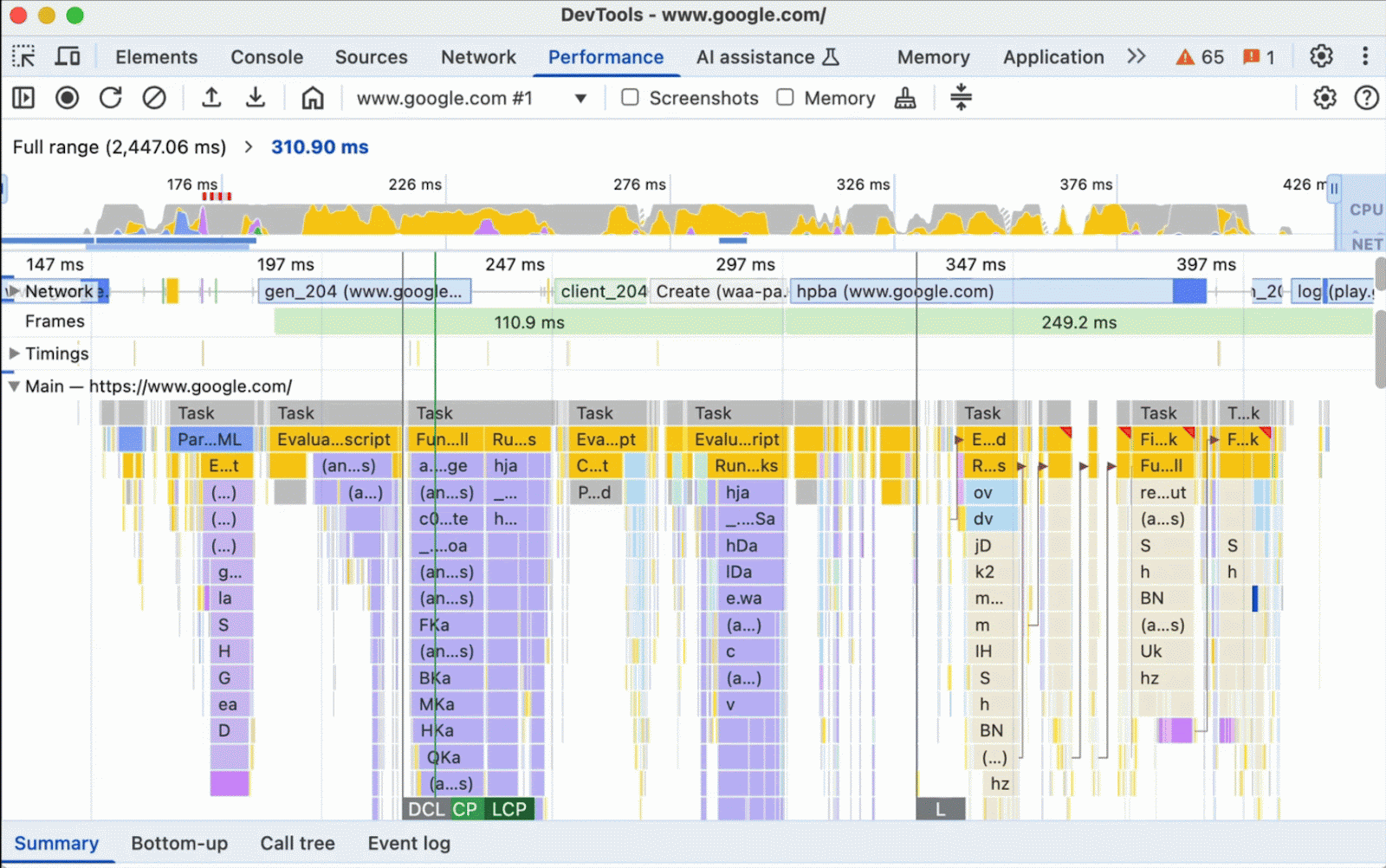
Task: Click the collect garbage broom icon
Action: 905,98
